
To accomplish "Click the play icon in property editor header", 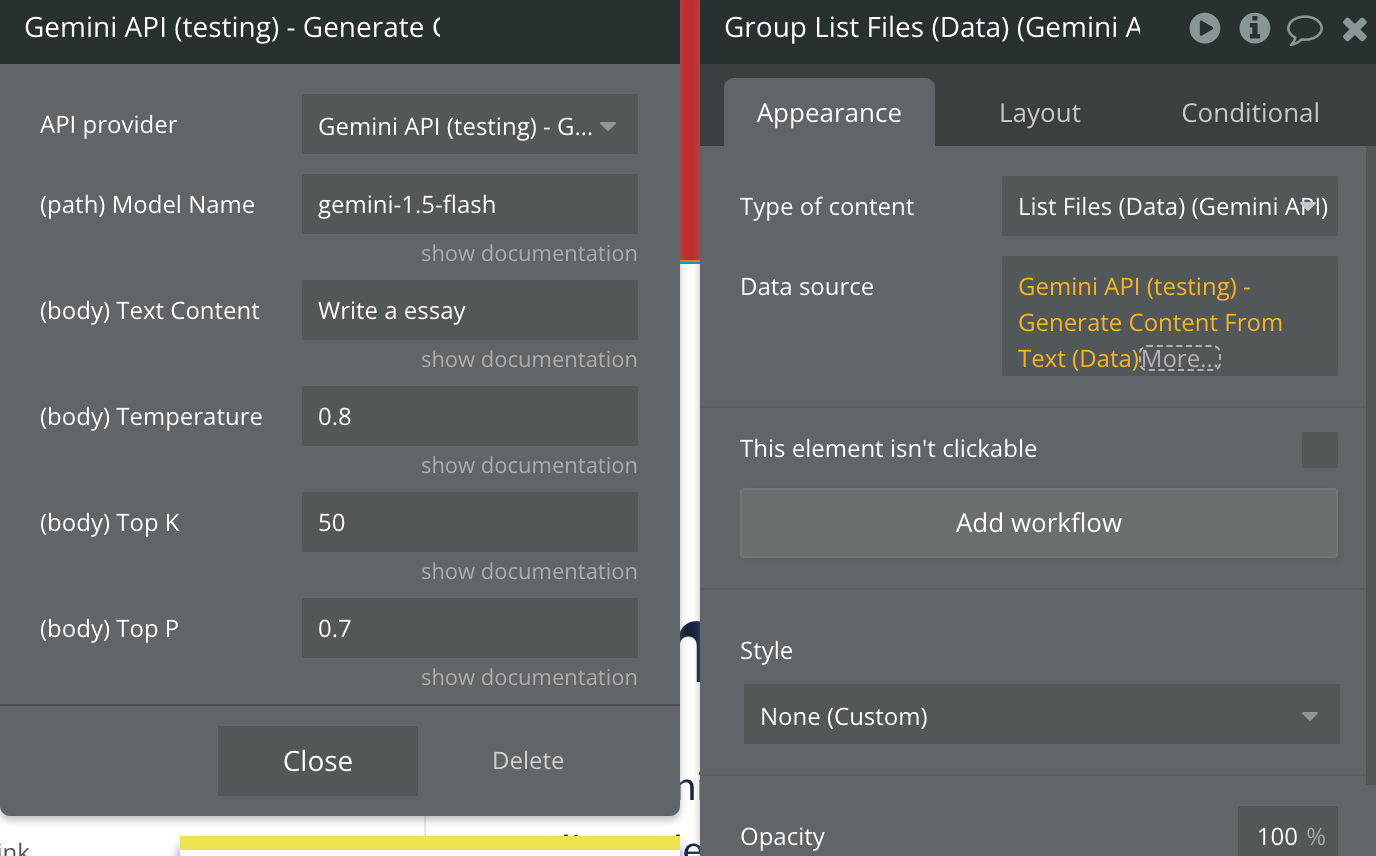I will click(x=1204, y=28).
